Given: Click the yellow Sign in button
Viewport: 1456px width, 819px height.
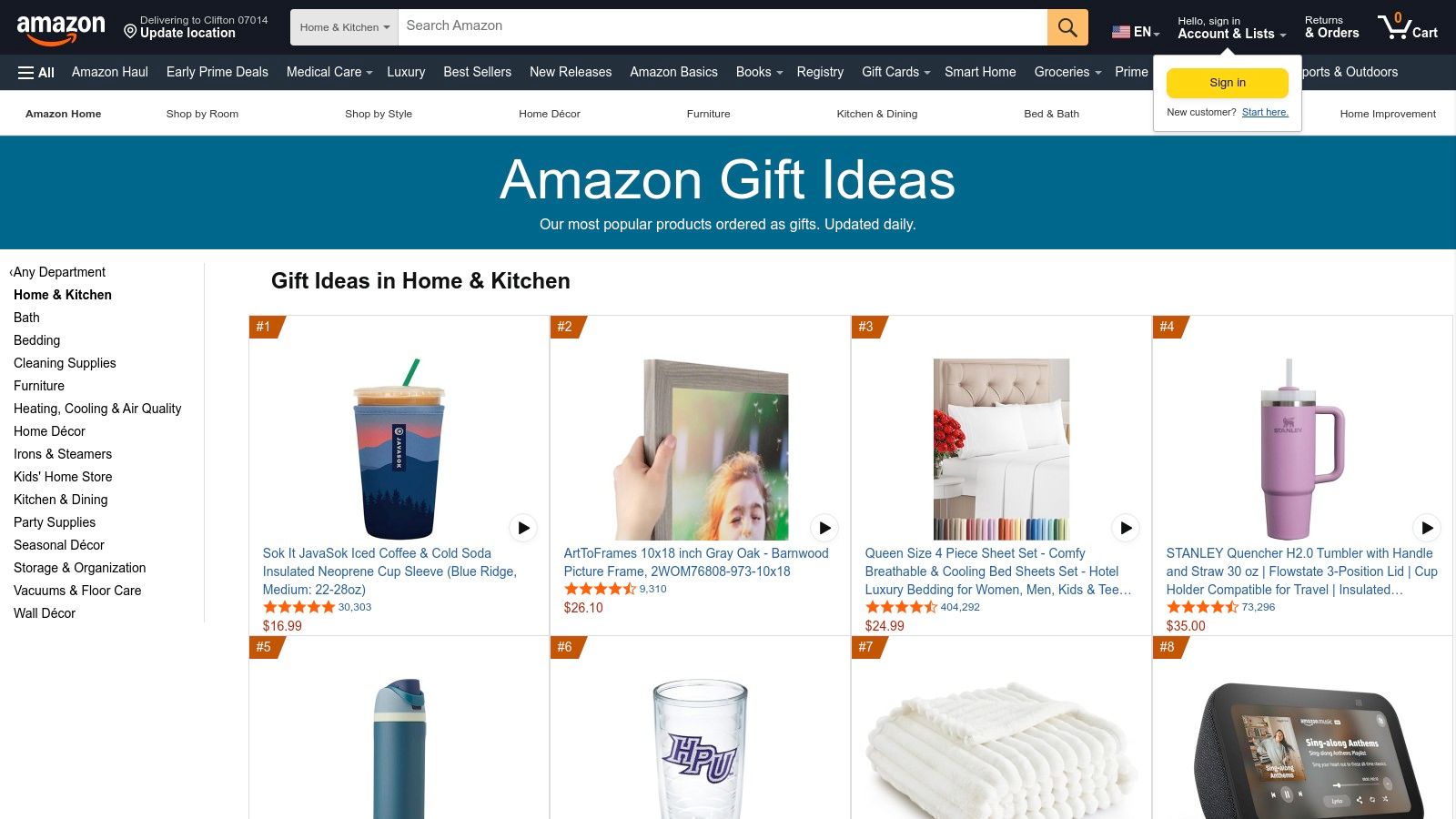Looking at the screenshot, I should pyautogui.click(x=1228, y=83).
